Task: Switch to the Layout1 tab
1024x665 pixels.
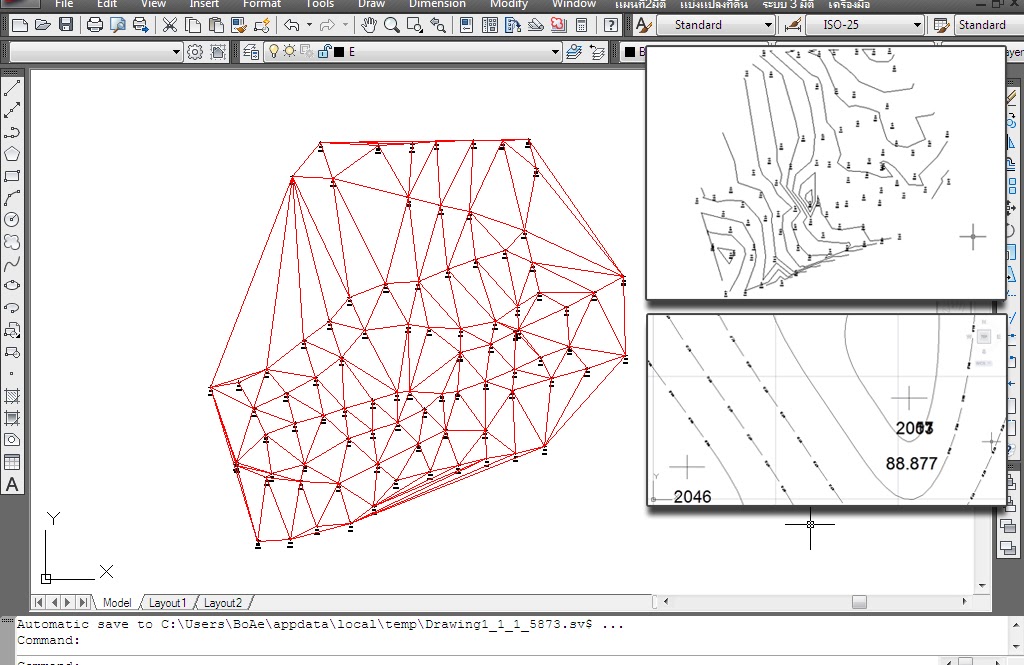Action: pyautogui.click(x=167, y=602)
